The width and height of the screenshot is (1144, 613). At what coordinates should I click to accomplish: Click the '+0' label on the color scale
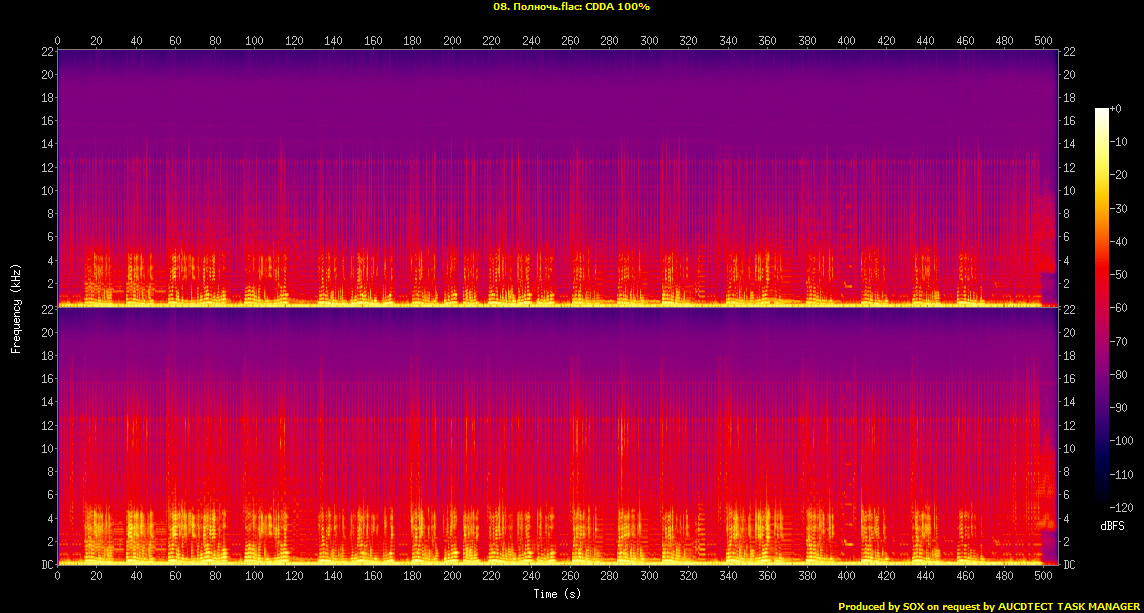pyautogui.click(x=1116, y=109)
